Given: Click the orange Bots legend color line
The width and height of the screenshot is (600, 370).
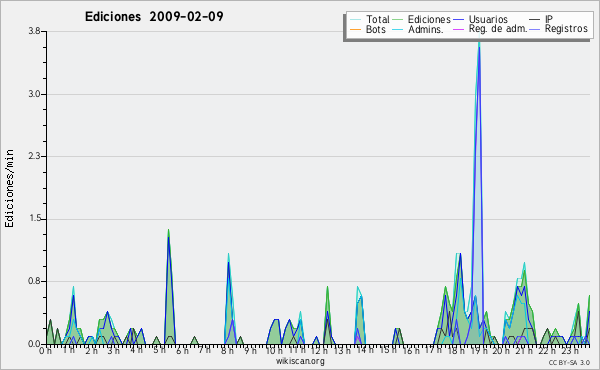Looking at the screenshot, I should (x=355, y=29).
